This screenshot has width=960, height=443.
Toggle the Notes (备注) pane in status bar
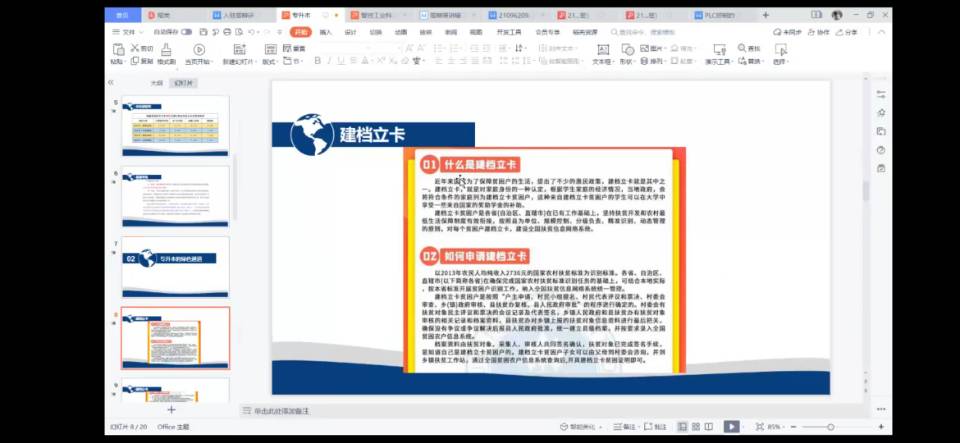point(627,427)
